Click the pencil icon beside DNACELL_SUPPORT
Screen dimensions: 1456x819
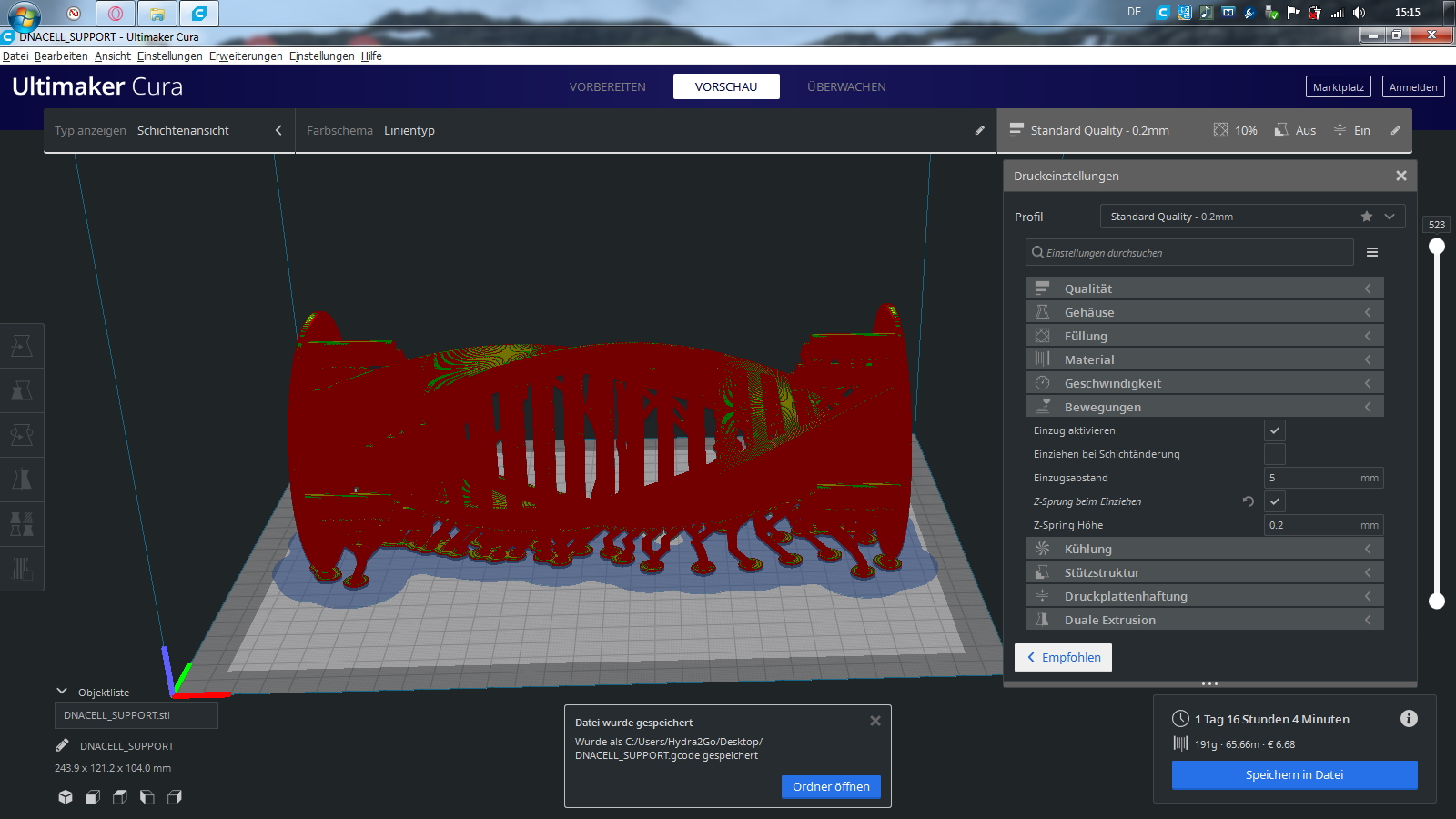point(62,745)
